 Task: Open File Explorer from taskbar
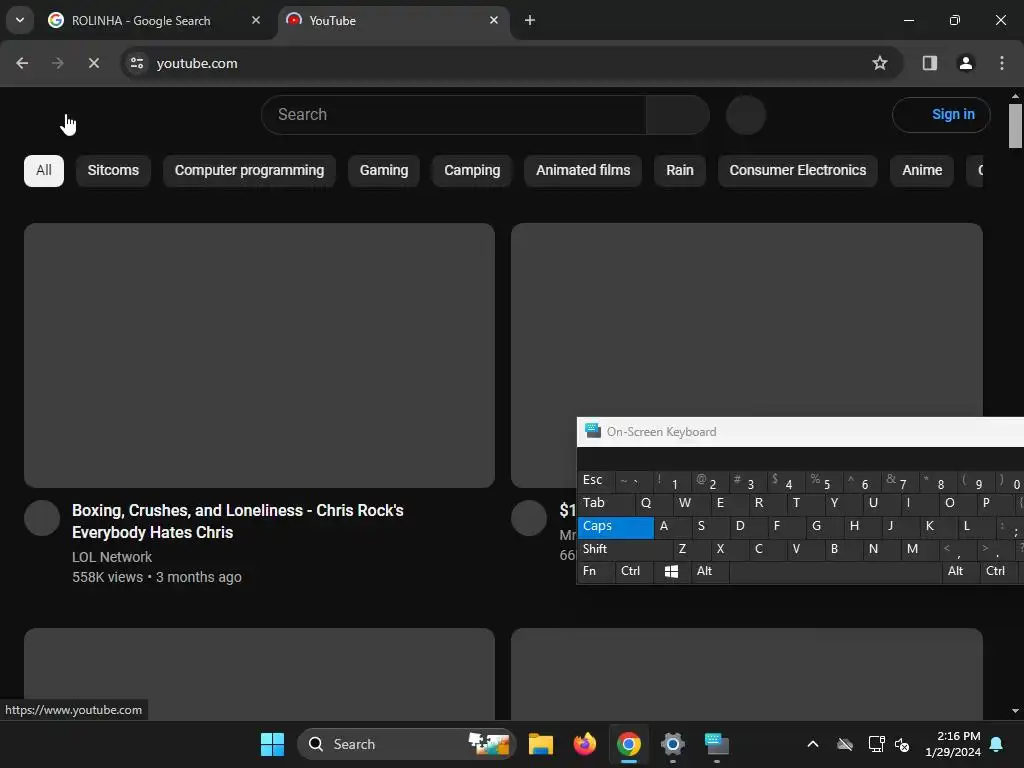541,744
